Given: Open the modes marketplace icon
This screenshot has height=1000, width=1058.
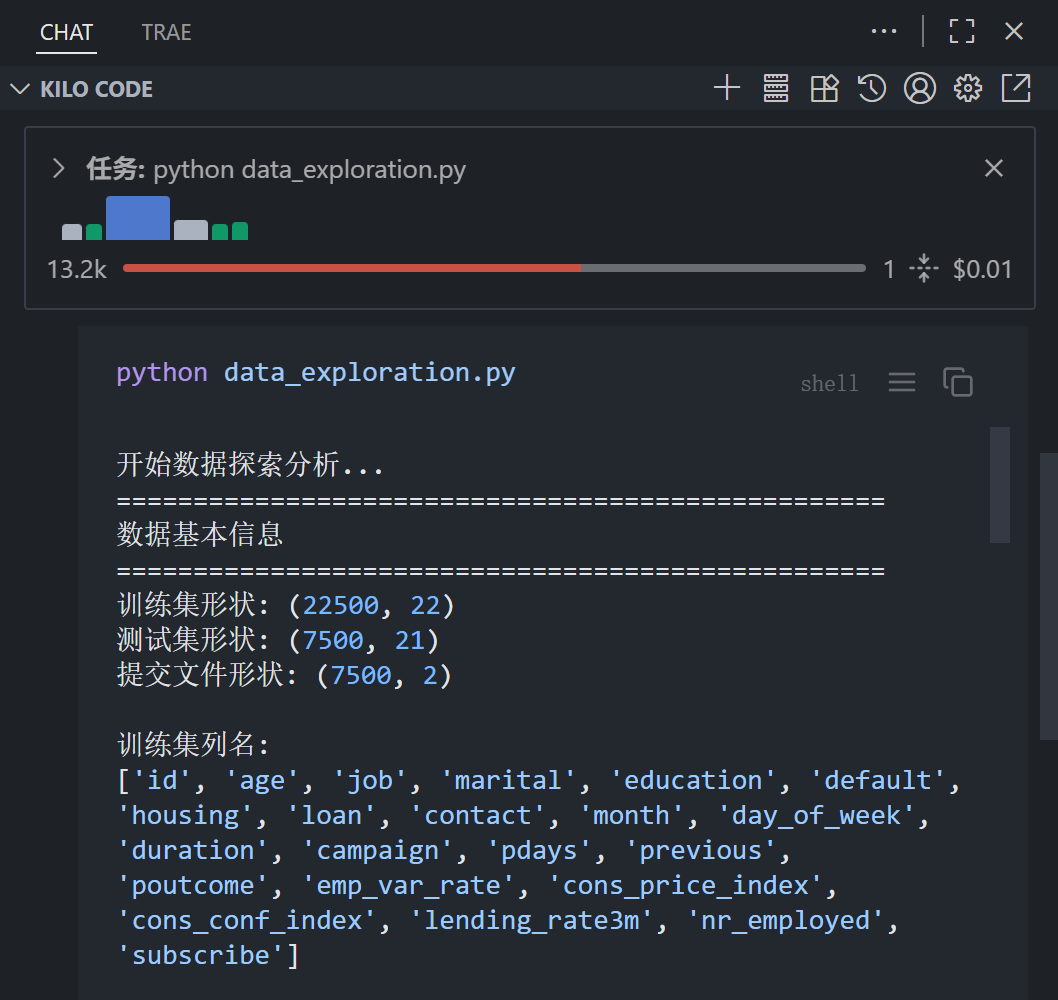Looking at the screenshot, I should pyautogui.click(x=824, y=88).
